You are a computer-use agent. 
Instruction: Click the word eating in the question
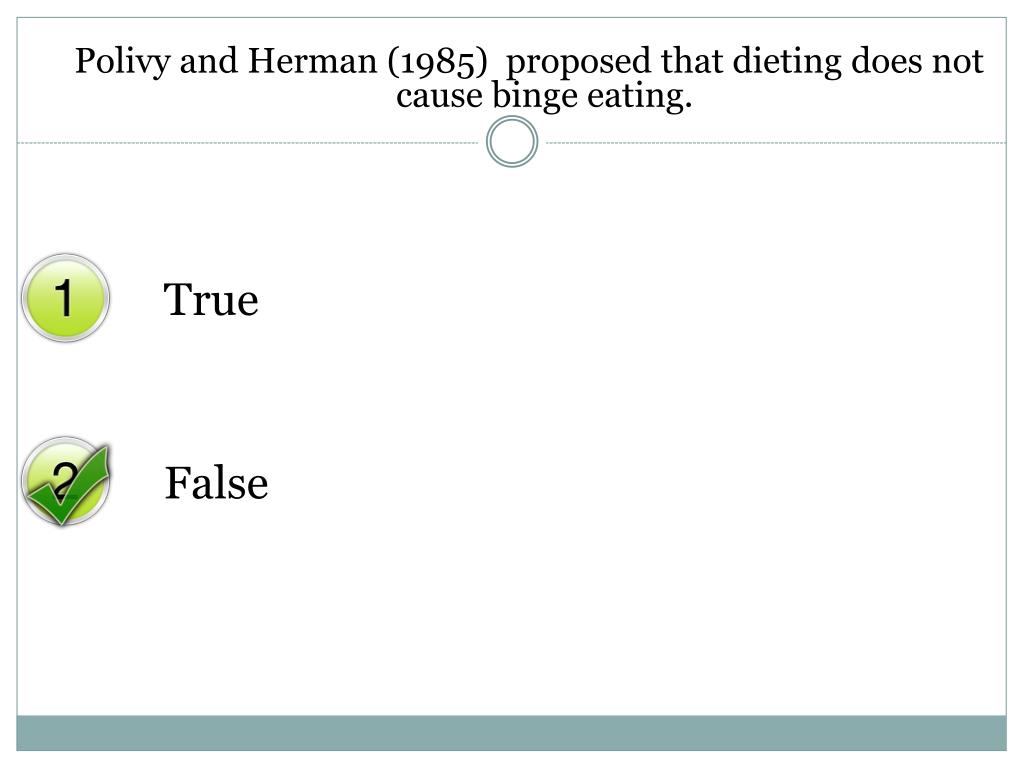(639, 97)
